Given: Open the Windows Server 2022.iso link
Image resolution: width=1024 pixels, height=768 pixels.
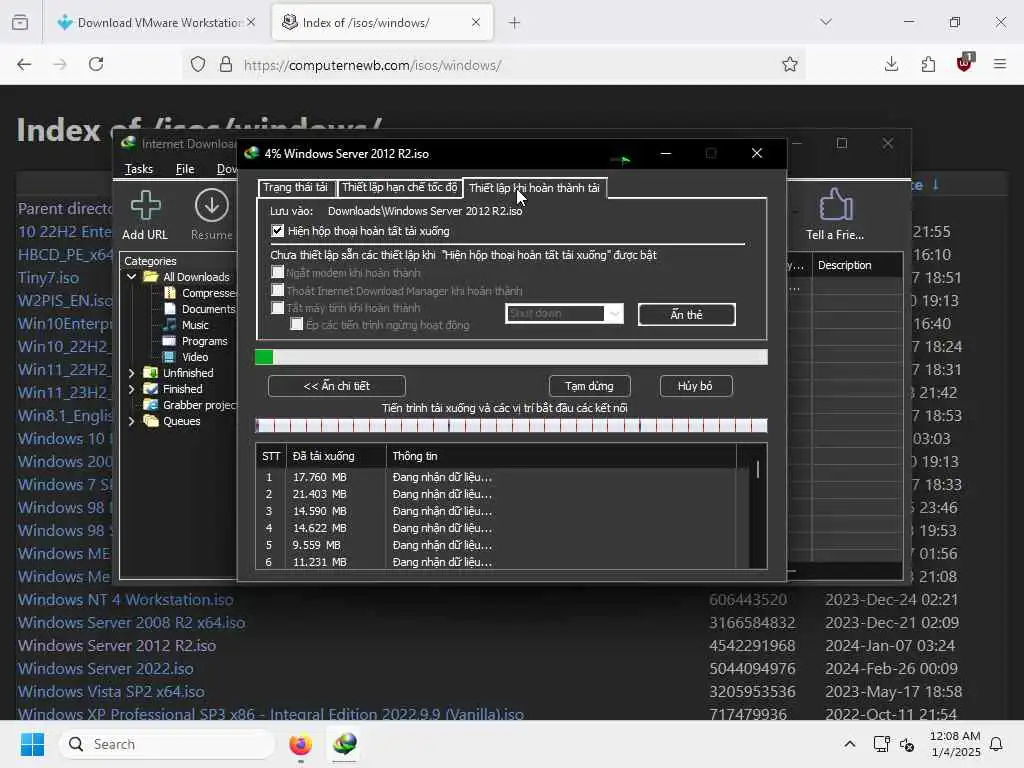Looking at the screenshot, I should [105, 669].
